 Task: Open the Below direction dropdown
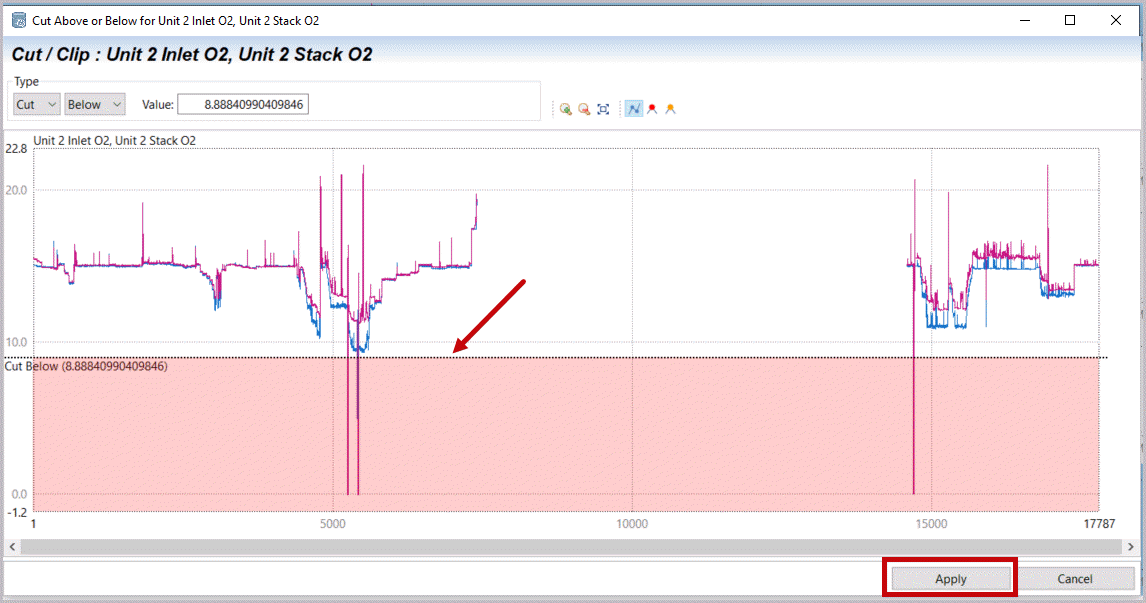pos(95,104)
